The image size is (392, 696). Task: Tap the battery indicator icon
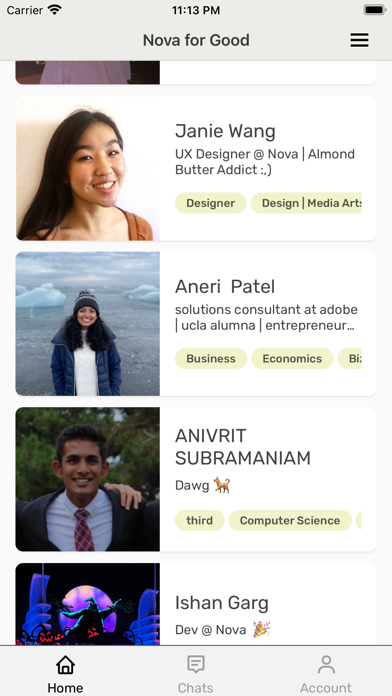[374, 10]
